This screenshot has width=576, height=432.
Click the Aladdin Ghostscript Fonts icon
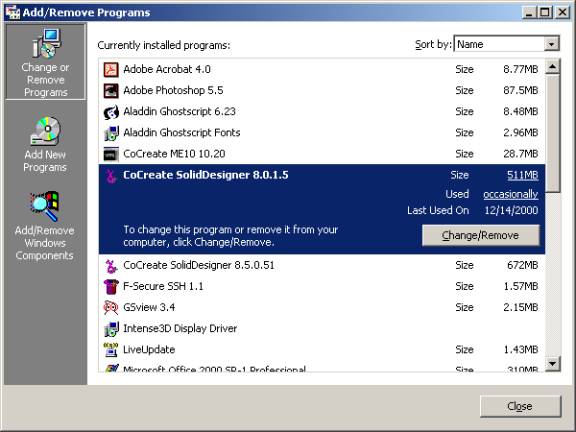pos(111,133)
